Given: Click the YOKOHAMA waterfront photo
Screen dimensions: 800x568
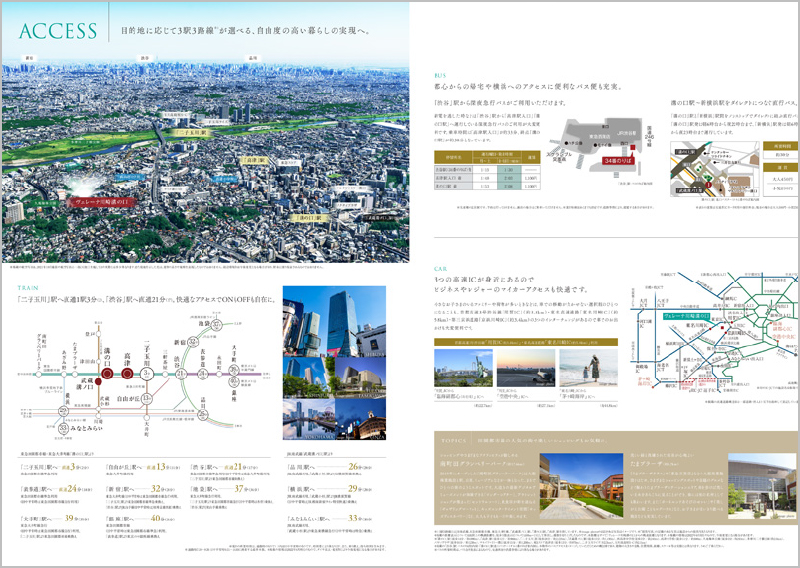Looking at the screenshot, I should click(x=308, y=419).
